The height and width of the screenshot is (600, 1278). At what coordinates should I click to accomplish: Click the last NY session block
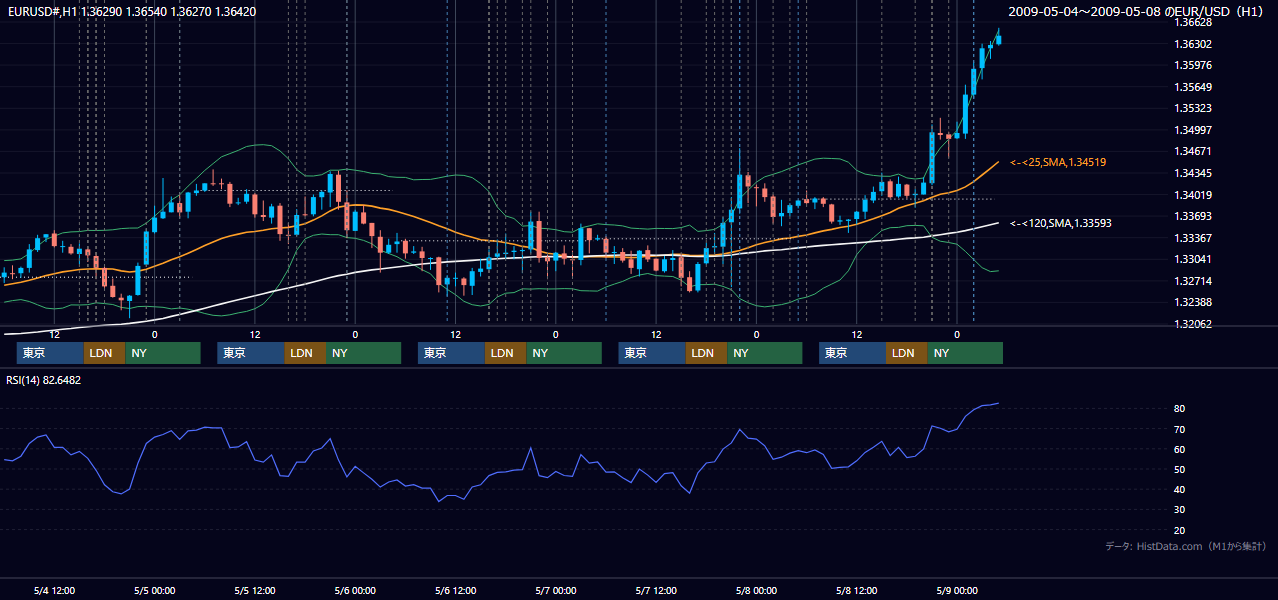[x=964, y=353]
